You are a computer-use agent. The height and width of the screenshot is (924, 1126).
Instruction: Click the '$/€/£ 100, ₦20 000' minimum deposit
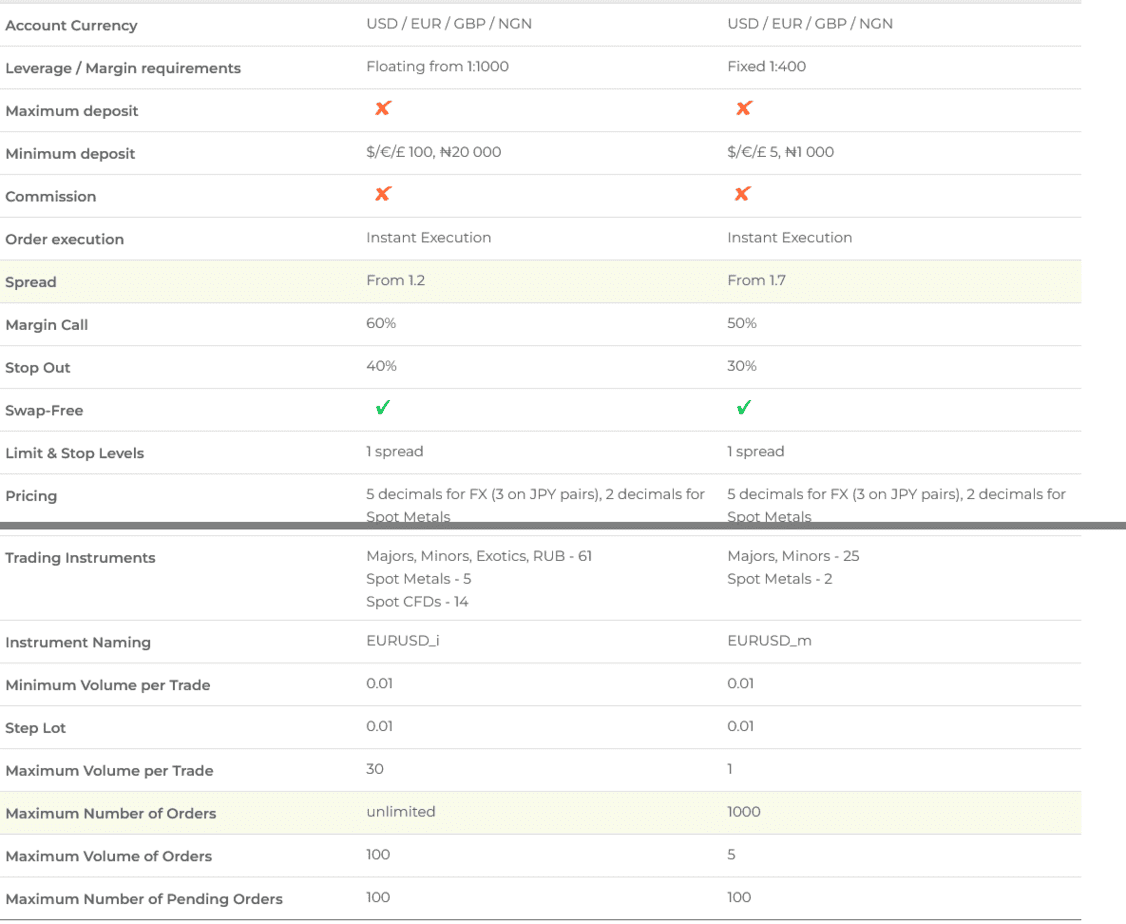tap(433, 152)
